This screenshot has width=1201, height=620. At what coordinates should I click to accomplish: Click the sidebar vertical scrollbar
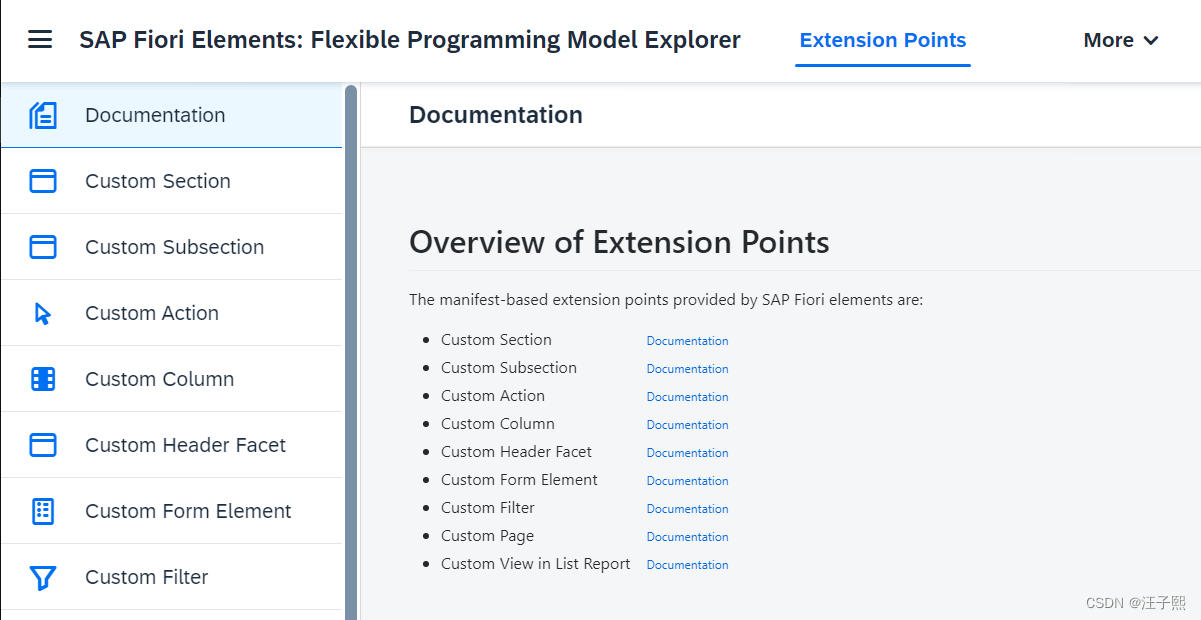(x=351, y=350)
